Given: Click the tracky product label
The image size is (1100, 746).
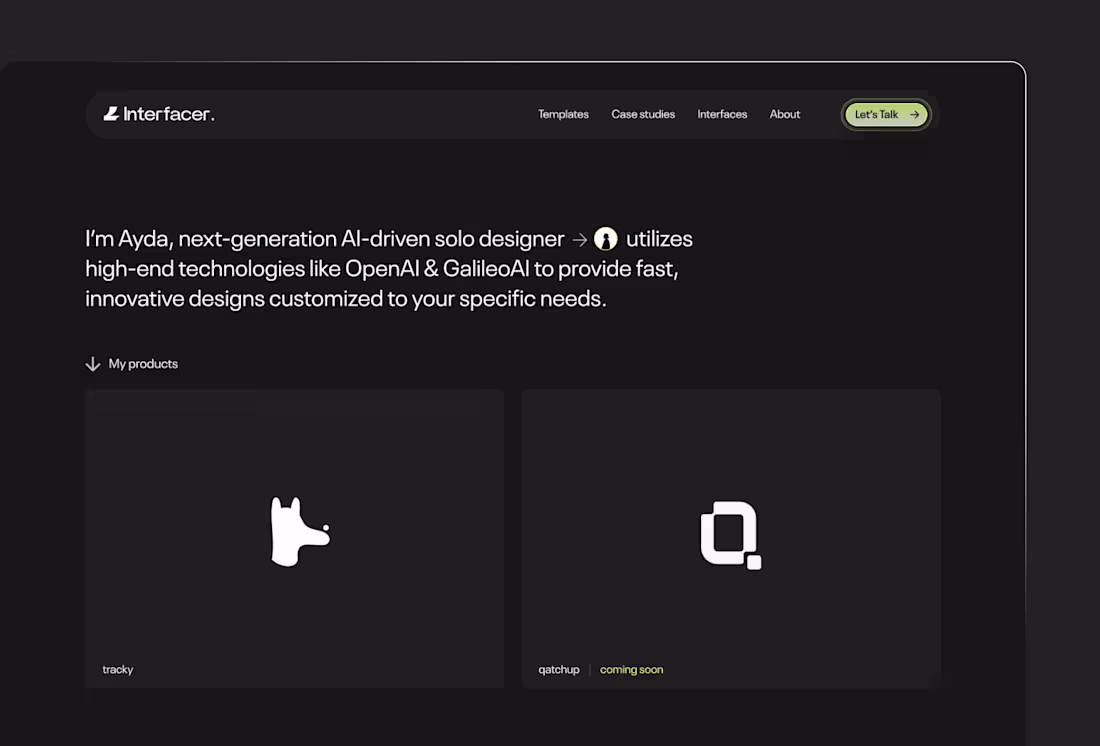Looking at the screenshot, I should [x=118, y=670].
